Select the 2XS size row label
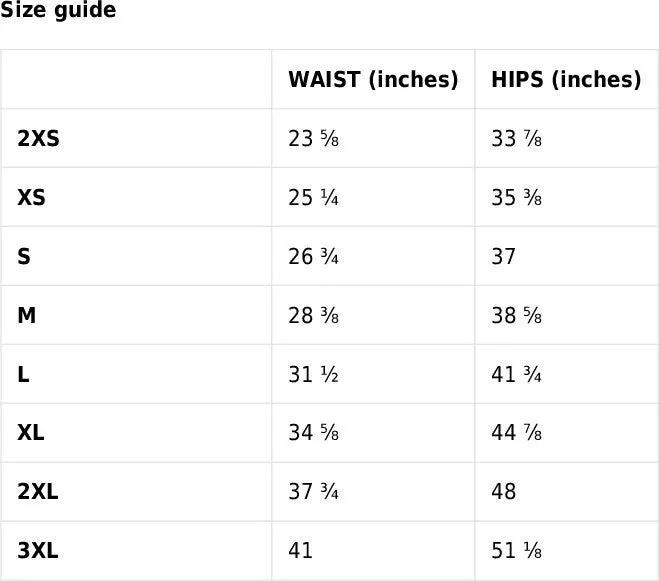 click(38, 139)
